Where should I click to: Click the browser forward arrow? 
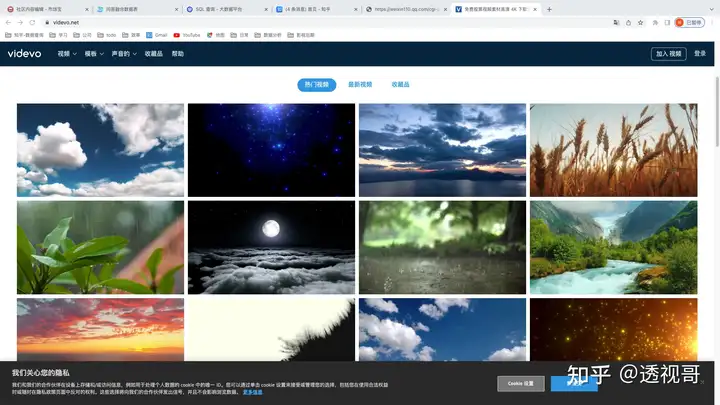[x=20, y=22]
